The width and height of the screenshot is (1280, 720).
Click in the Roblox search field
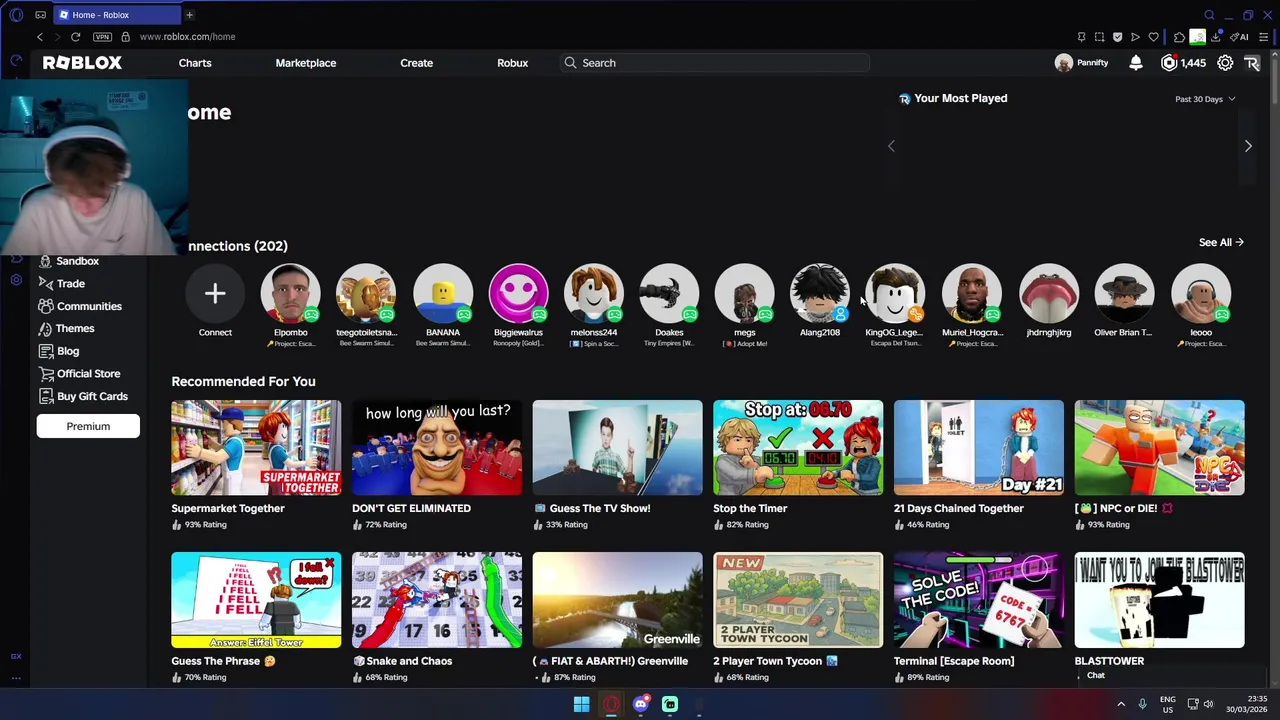715,63
